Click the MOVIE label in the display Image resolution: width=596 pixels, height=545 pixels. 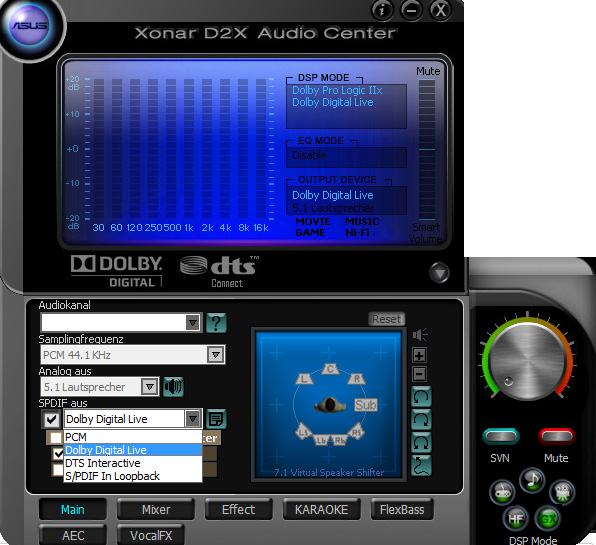click(x=313, y=222)
